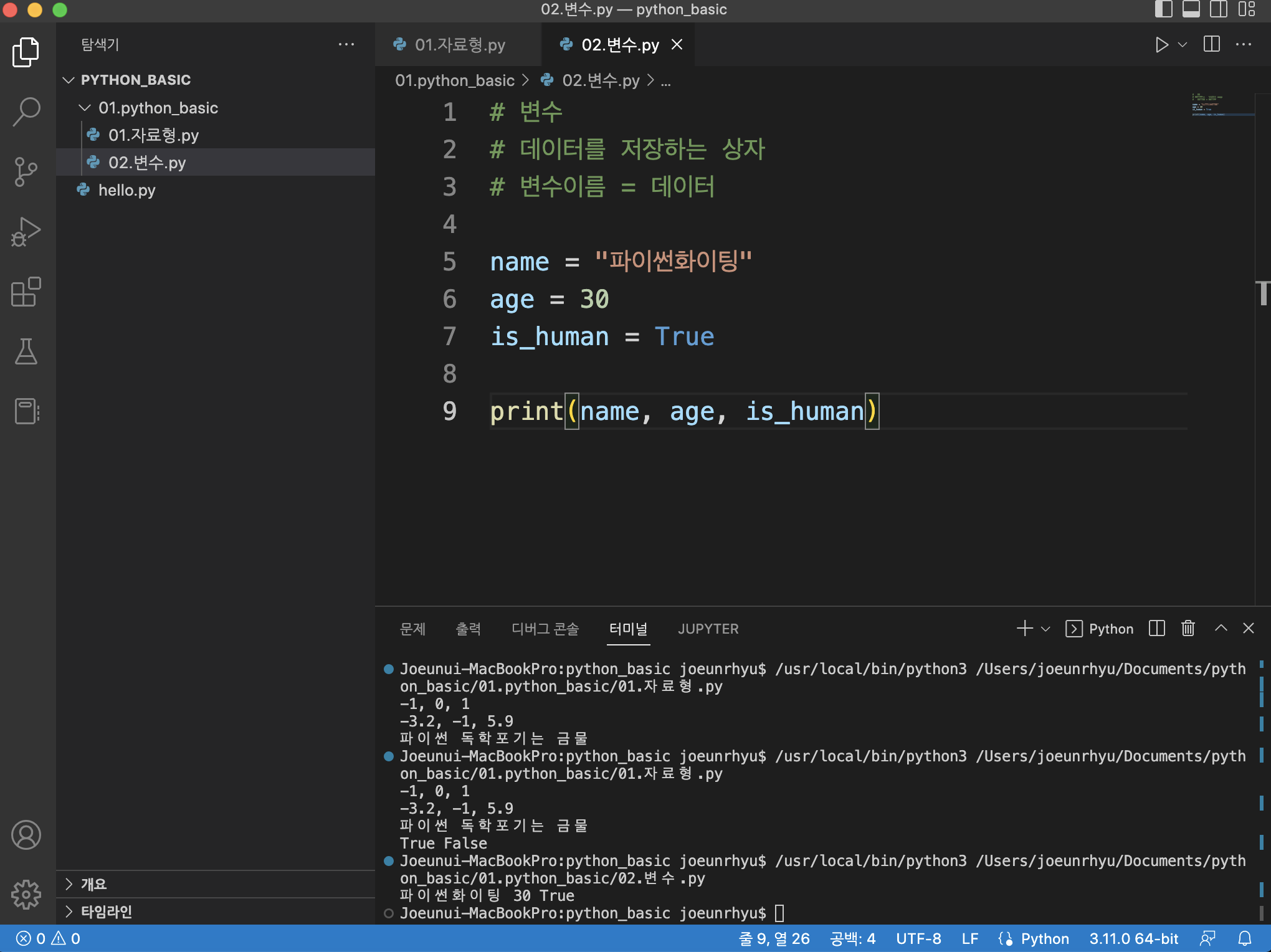Open the feedback icon in status bar
Viewport: 1271px width, 952px height.
pos(1208,938)
